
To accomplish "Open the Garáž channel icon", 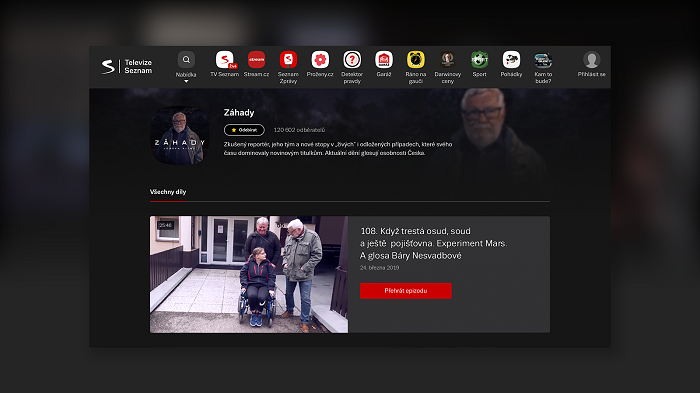I will coord(383,59).
